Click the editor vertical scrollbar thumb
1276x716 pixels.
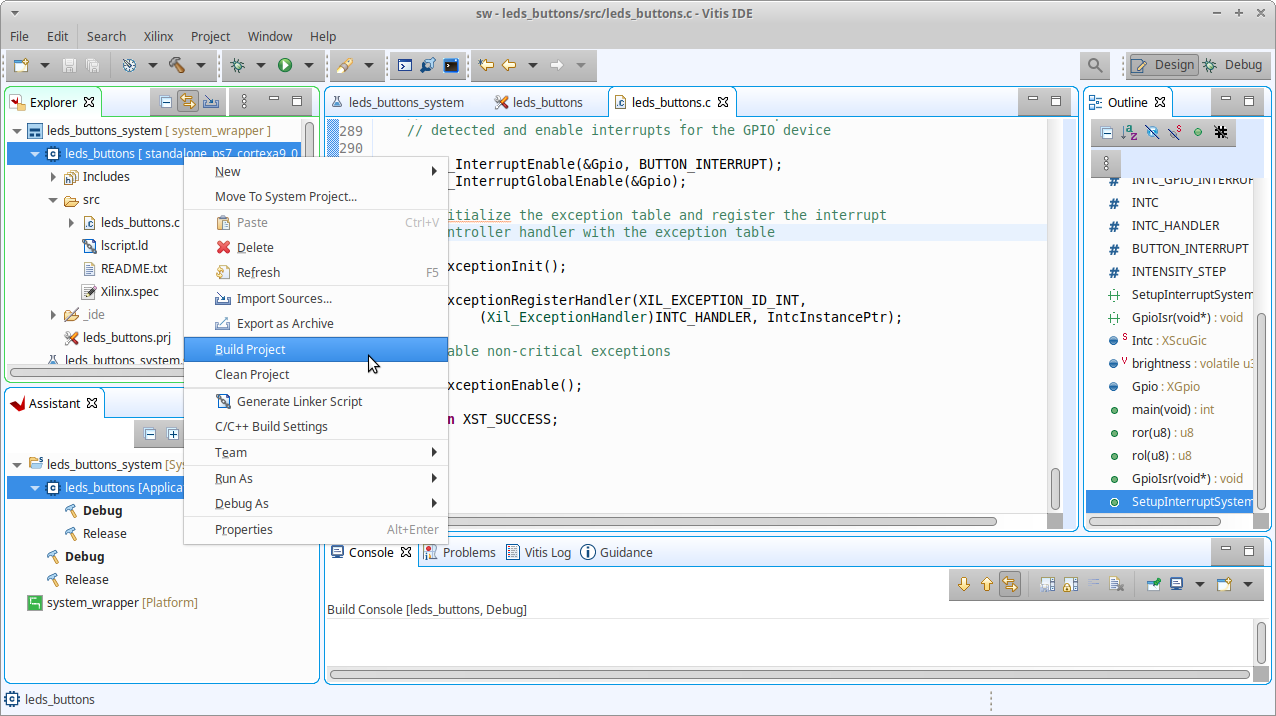point(1055,488)
